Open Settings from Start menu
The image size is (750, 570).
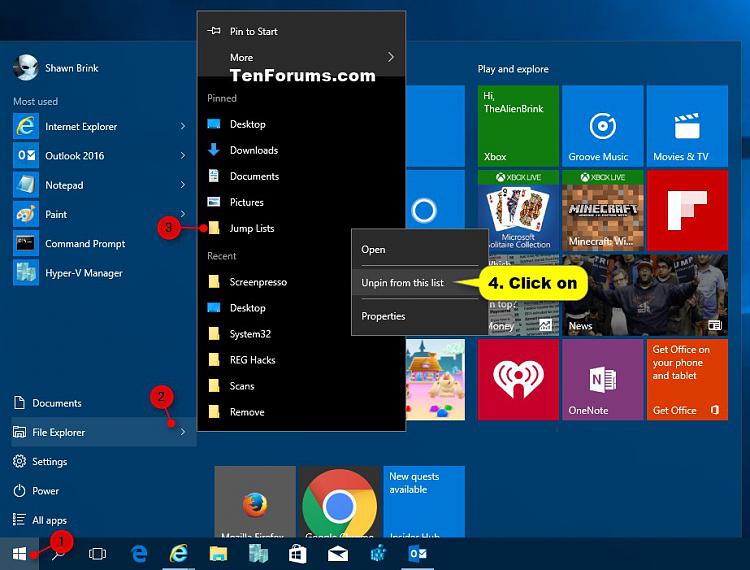103,461
